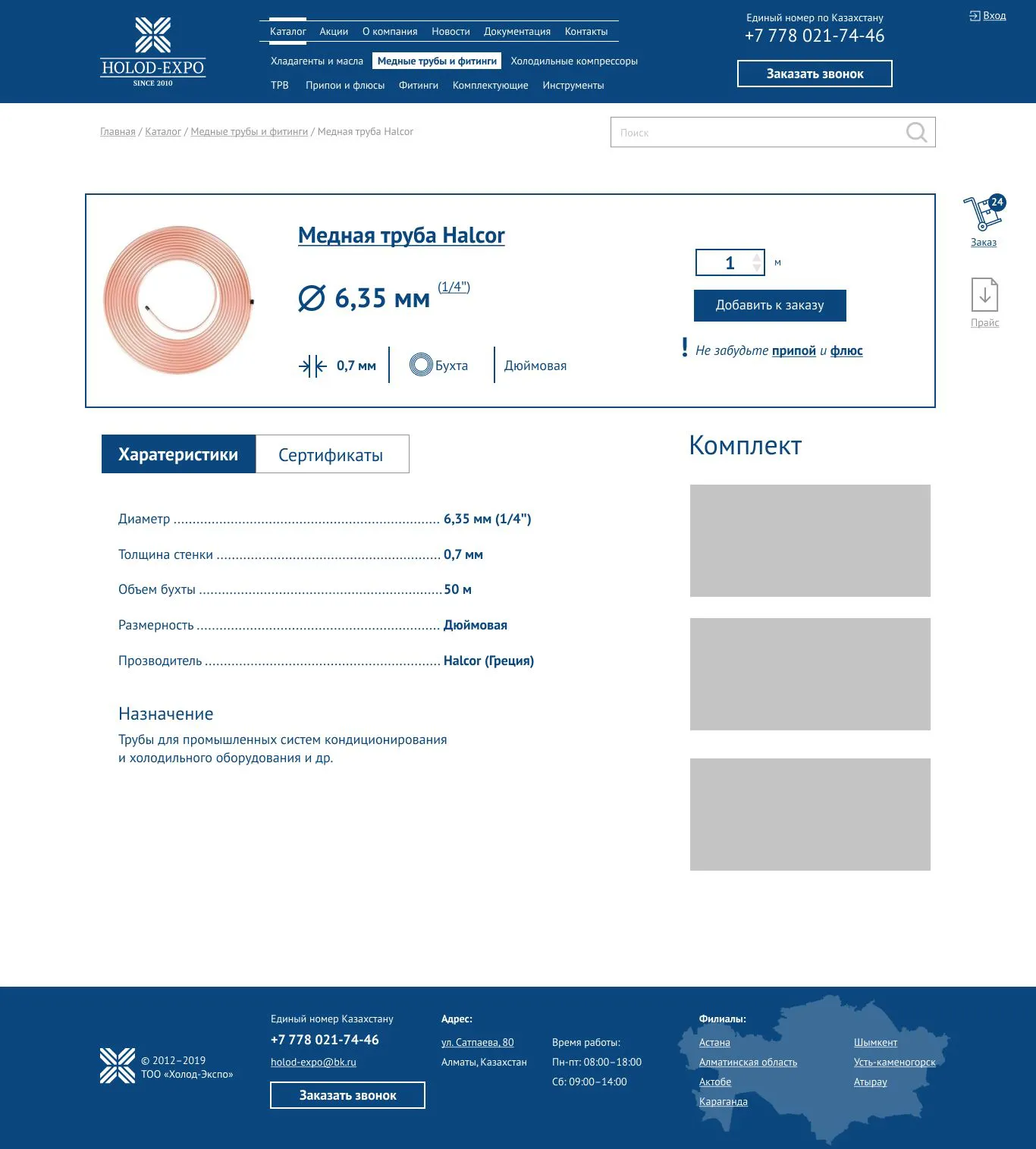Decrease quantity with the down arrow
This screenshot has height=1149, width=1036.
point(756,268)
